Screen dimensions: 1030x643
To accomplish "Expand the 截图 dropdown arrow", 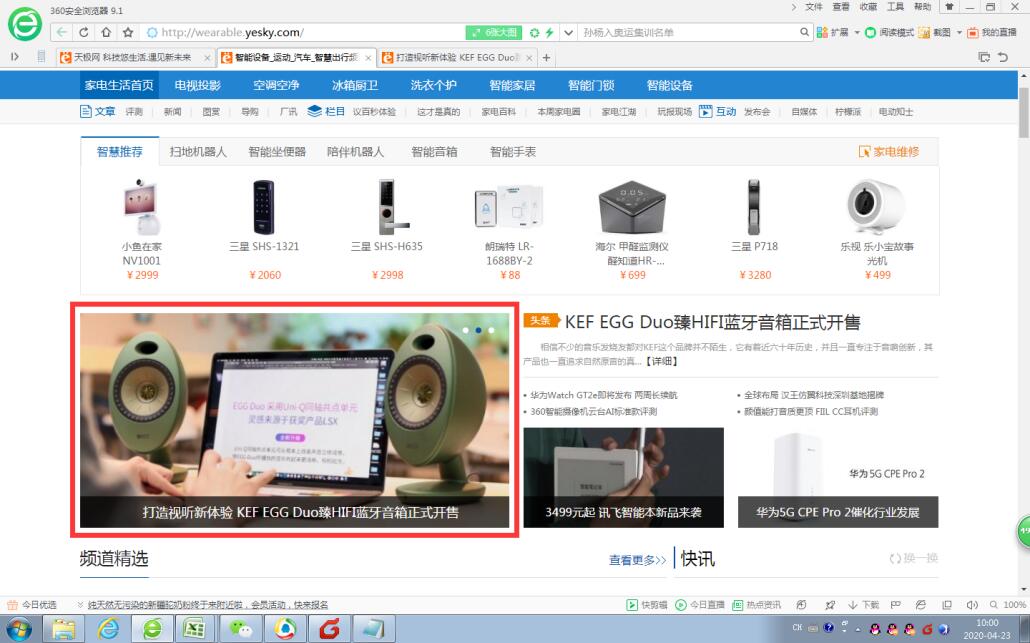I will (x=959, y=32).
